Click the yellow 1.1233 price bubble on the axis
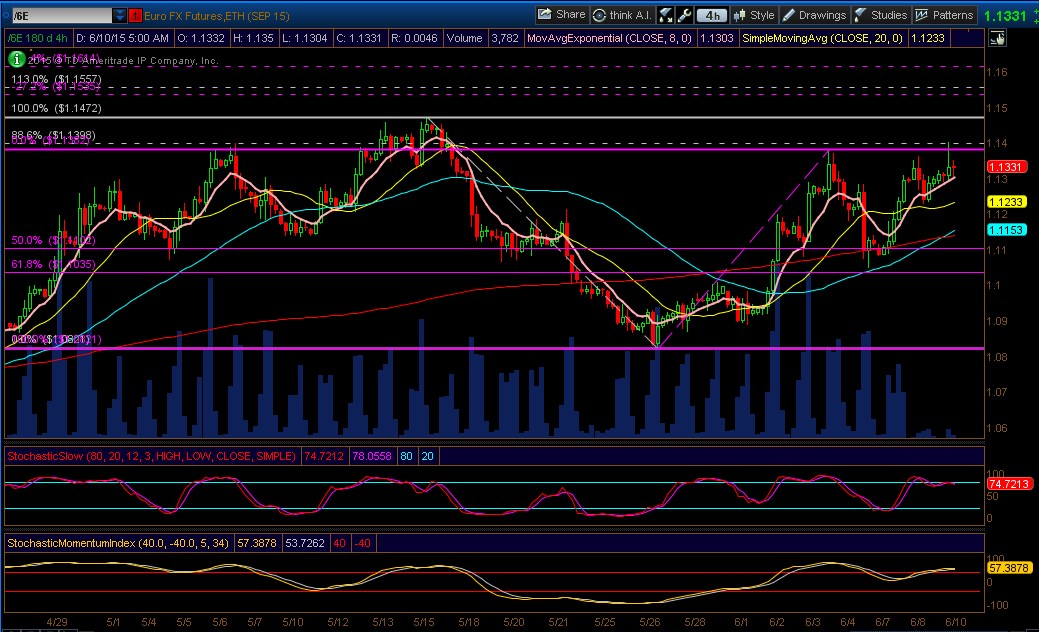Viewport: 1039px width, 632px height. [x=1007, y=202]
